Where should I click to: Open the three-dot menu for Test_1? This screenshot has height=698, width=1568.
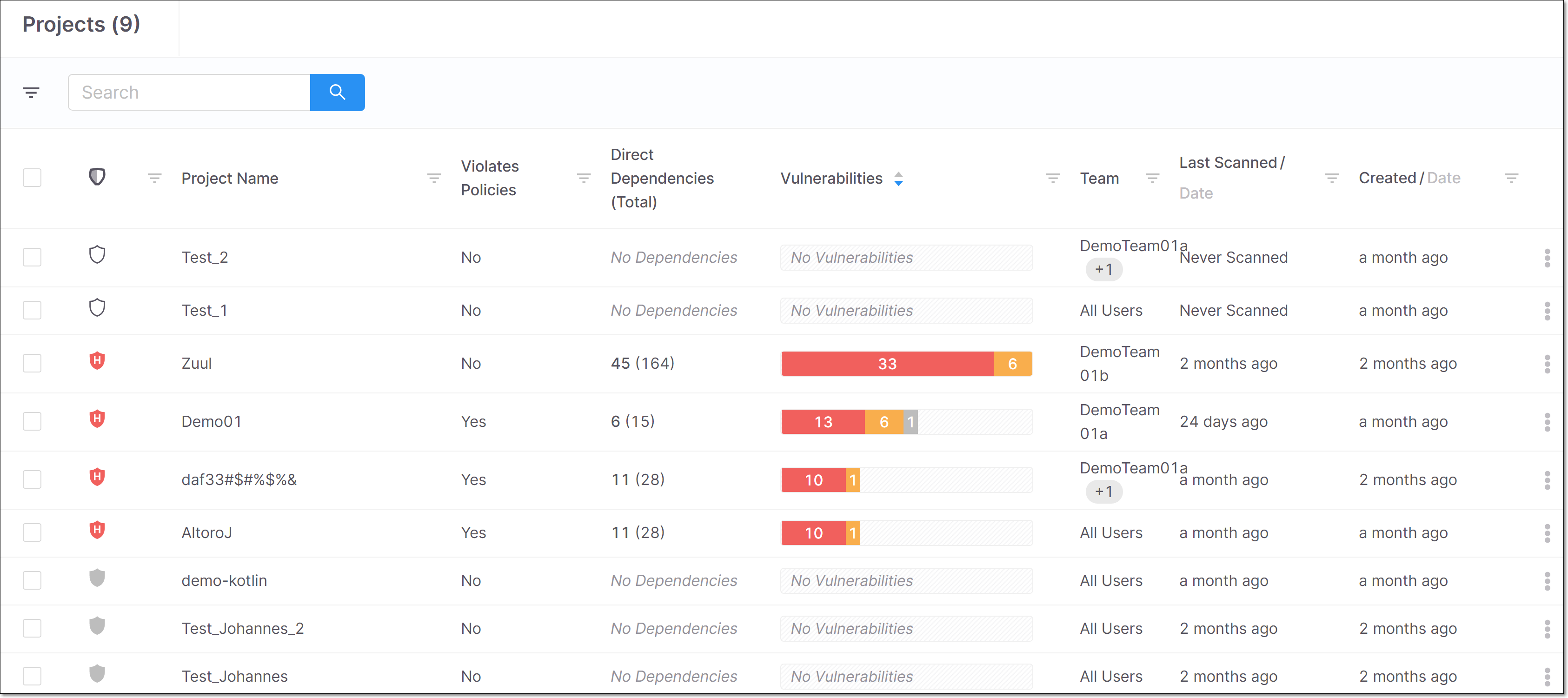(1547, 311)
